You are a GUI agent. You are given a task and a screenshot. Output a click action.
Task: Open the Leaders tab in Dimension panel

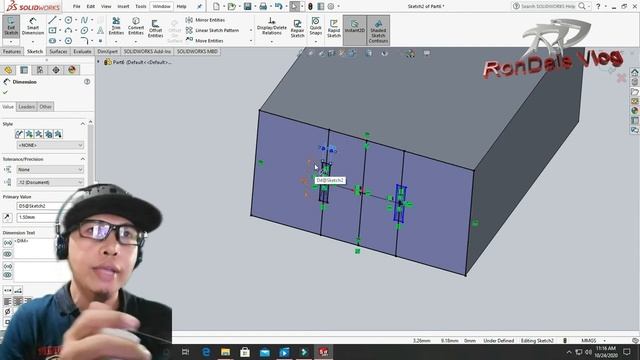(27, 107)
